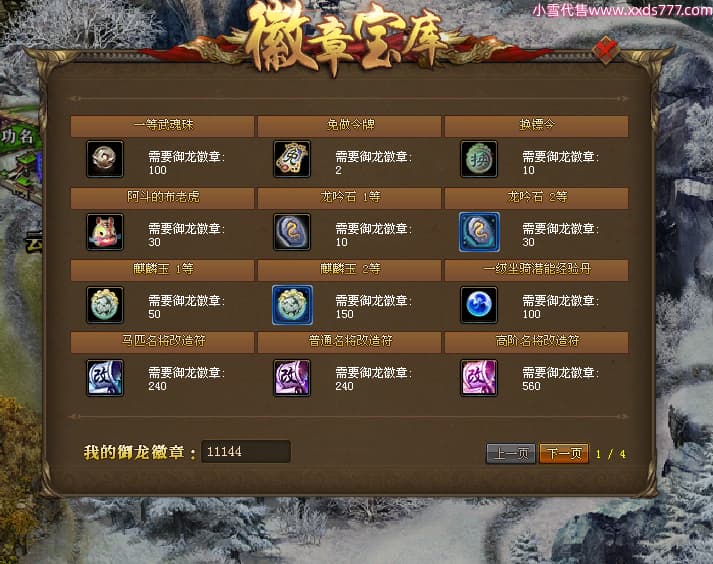Select the 一等武魂珠 pearl icon
Image resolution: width=713 pixels, height=564 pixels.
[105, 159]
